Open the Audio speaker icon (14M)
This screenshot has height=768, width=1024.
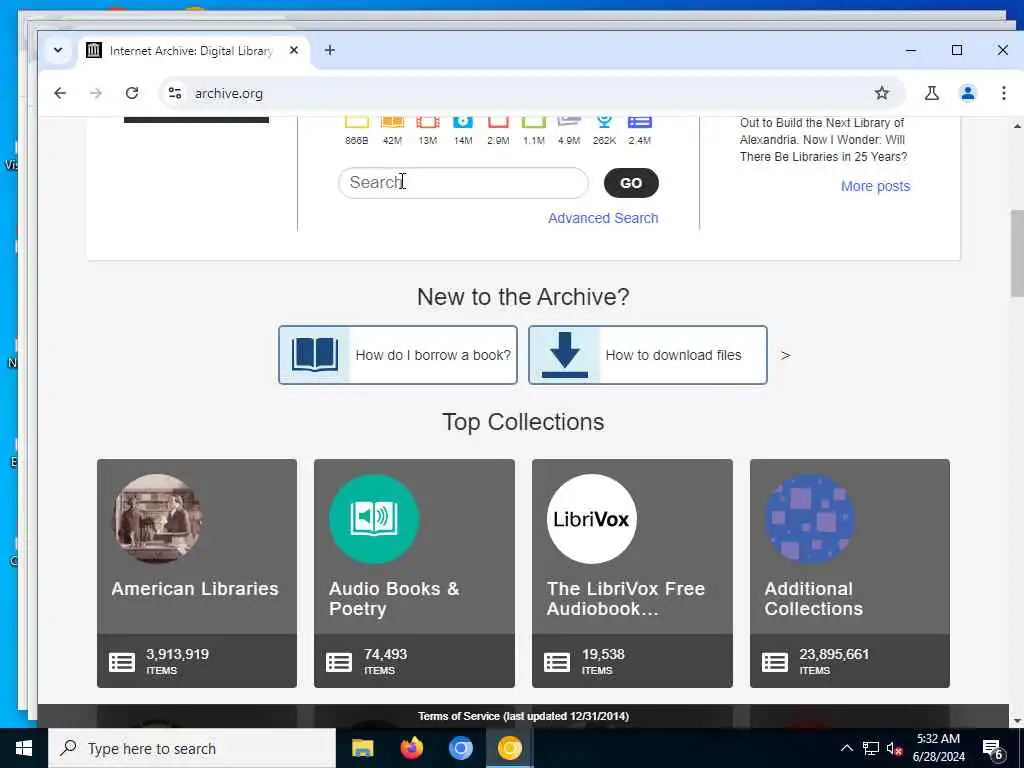[x=463, y=122]
